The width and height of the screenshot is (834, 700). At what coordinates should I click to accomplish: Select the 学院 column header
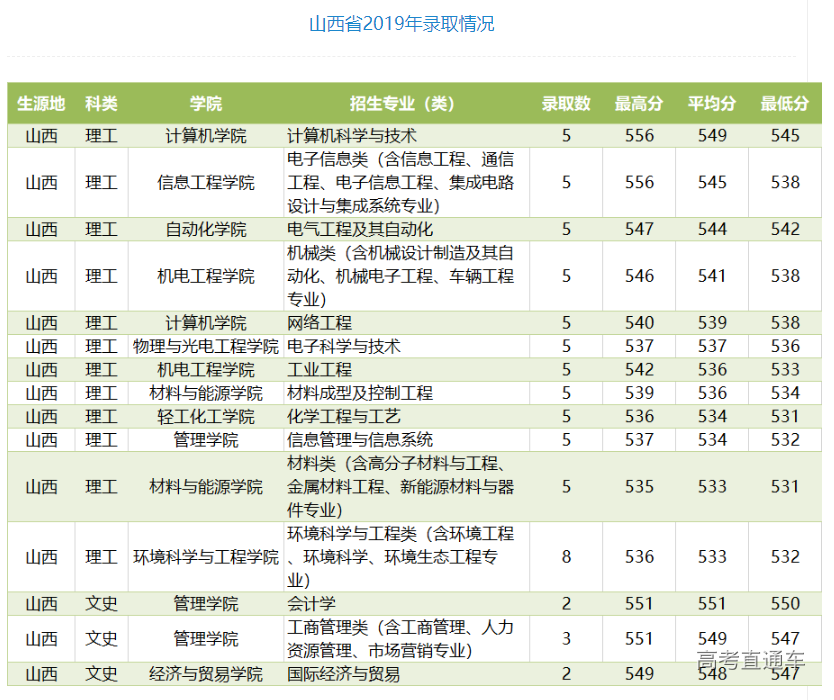[x=206, y=104]
